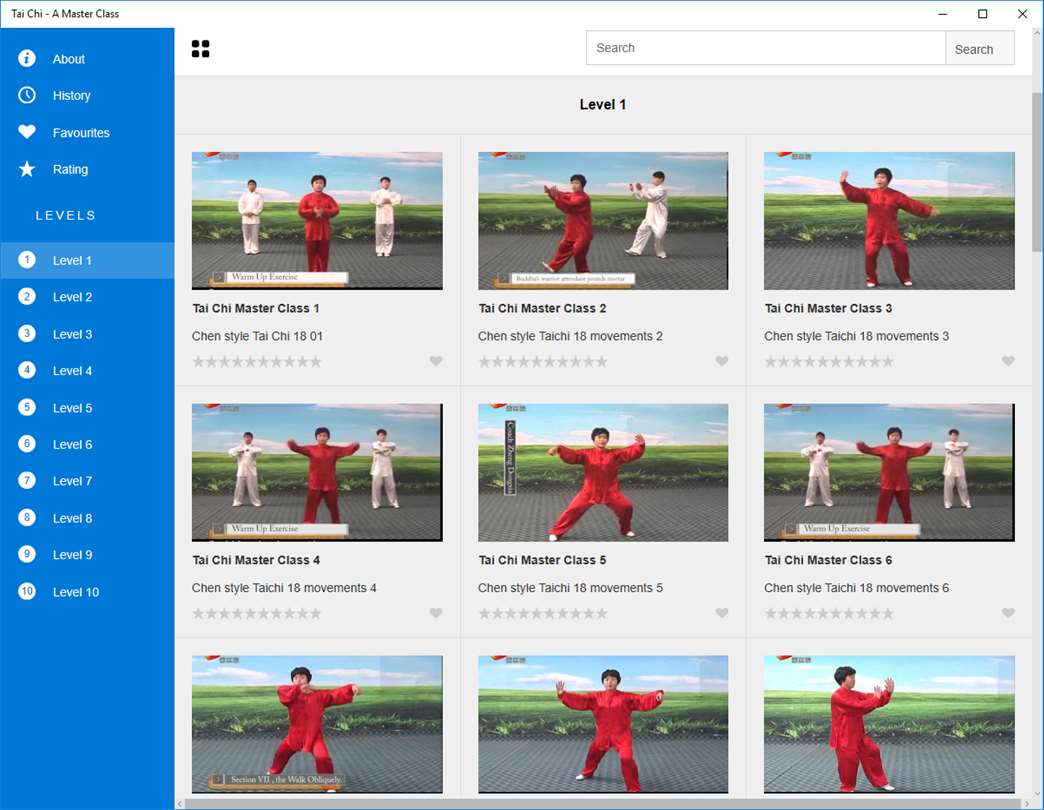Image resolution: width=1044 pixels, height=810 pixels.
Task: Open the grid view icon
Action: tap(200, 49)
